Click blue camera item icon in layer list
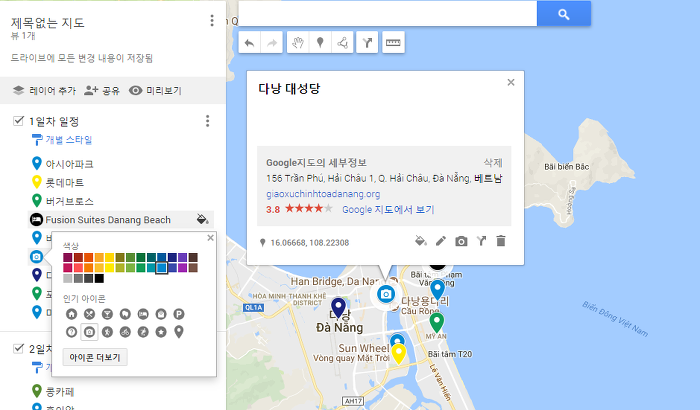 click(37, 257)
